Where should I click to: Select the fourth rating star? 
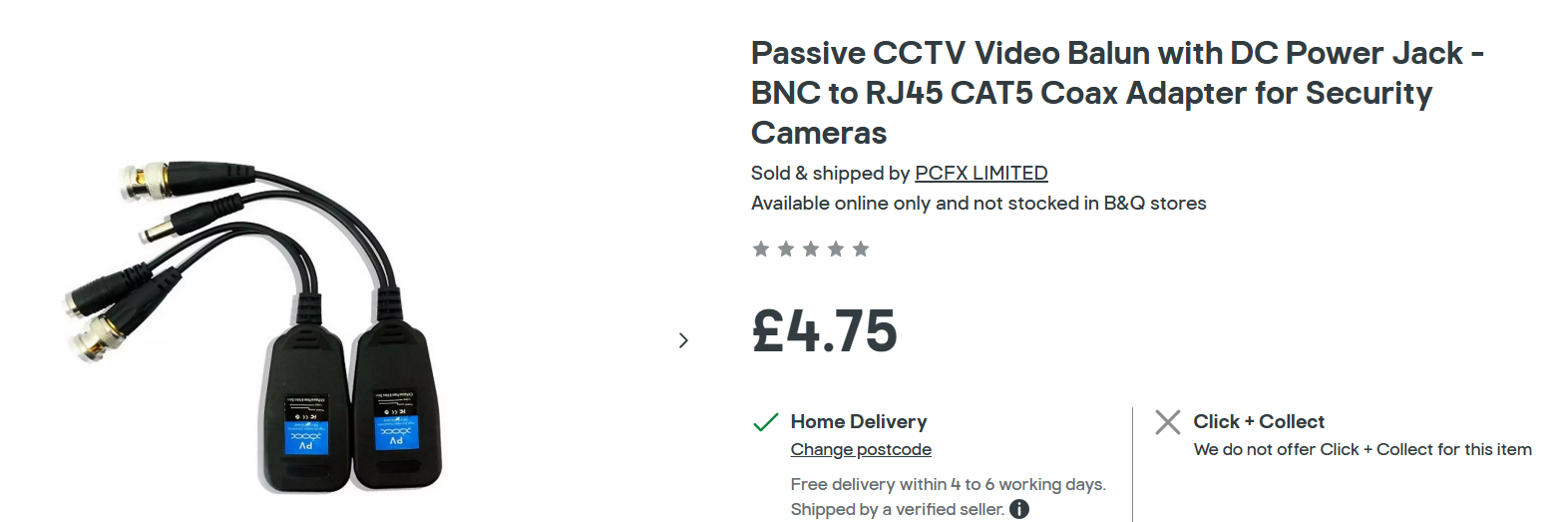click(836, 249)
